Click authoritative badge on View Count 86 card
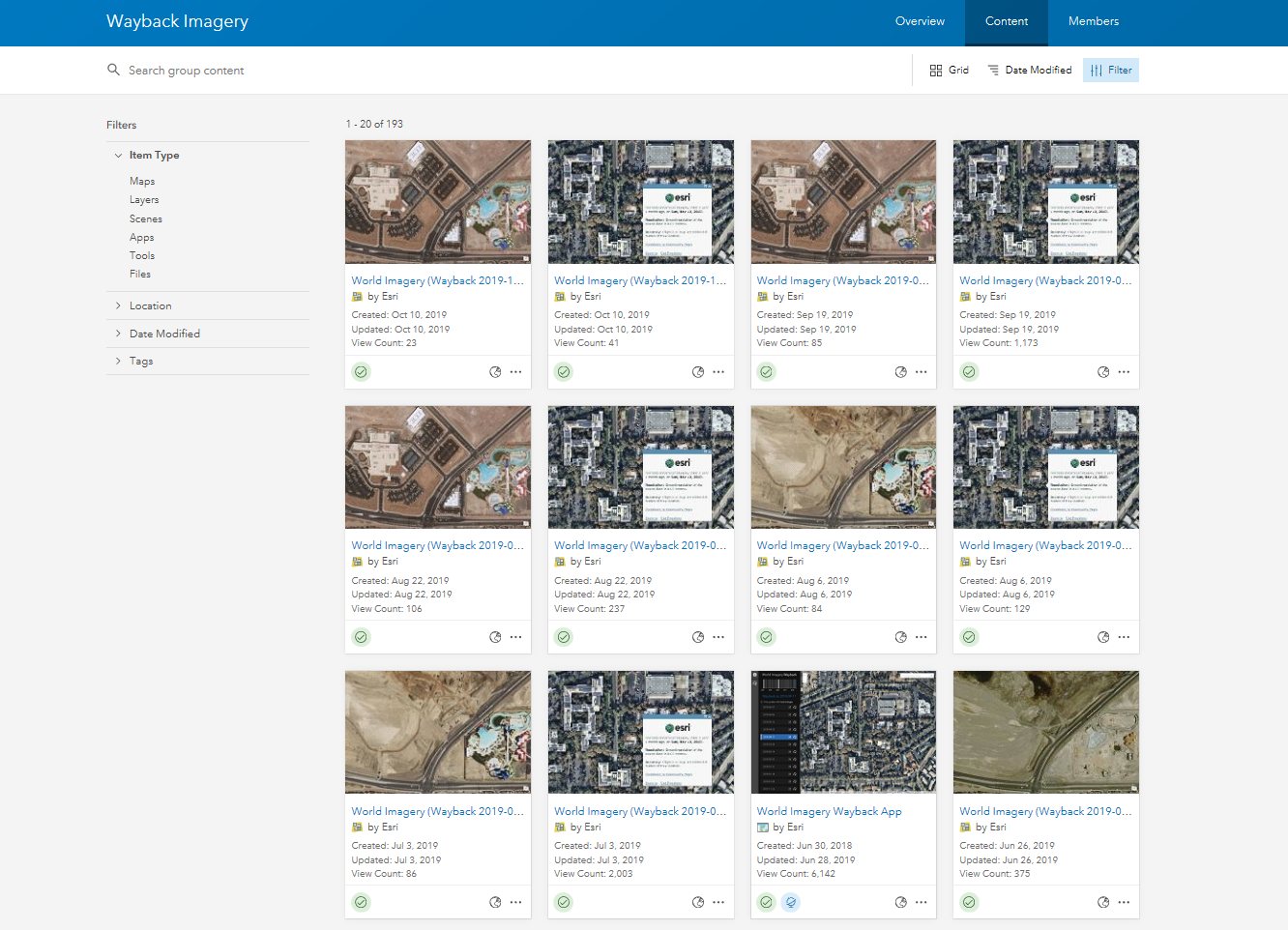The height and width of the screenshot is (930, 1288). tap(361, 902)
